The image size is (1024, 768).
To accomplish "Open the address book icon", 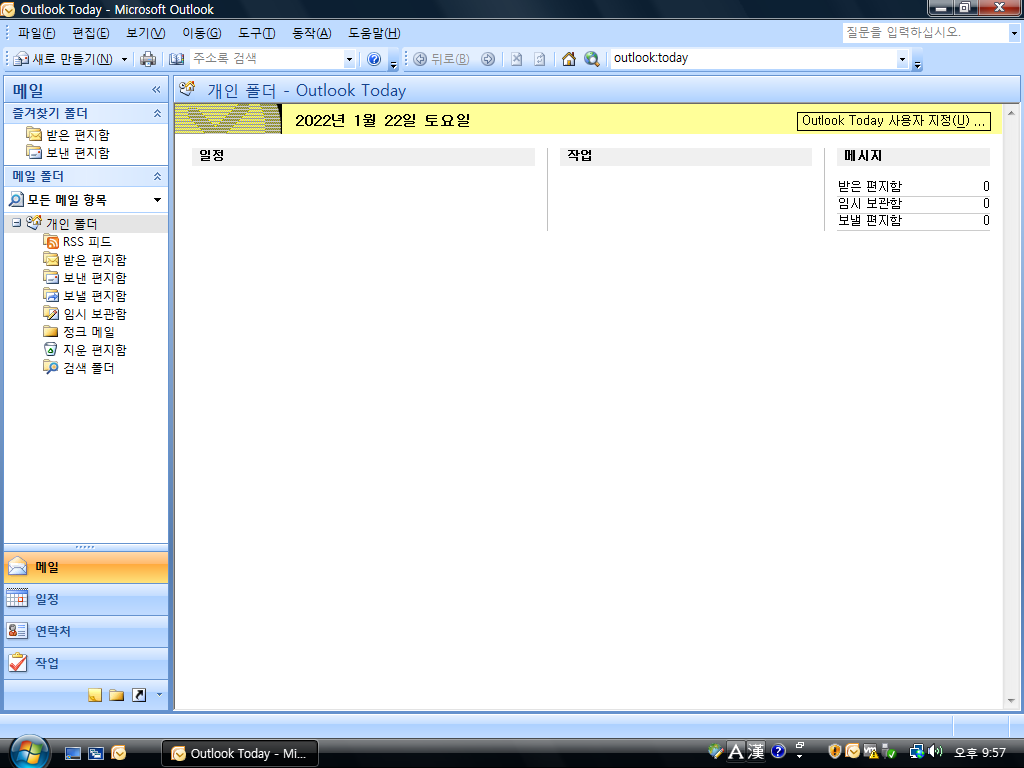I will tap(176, 59).
